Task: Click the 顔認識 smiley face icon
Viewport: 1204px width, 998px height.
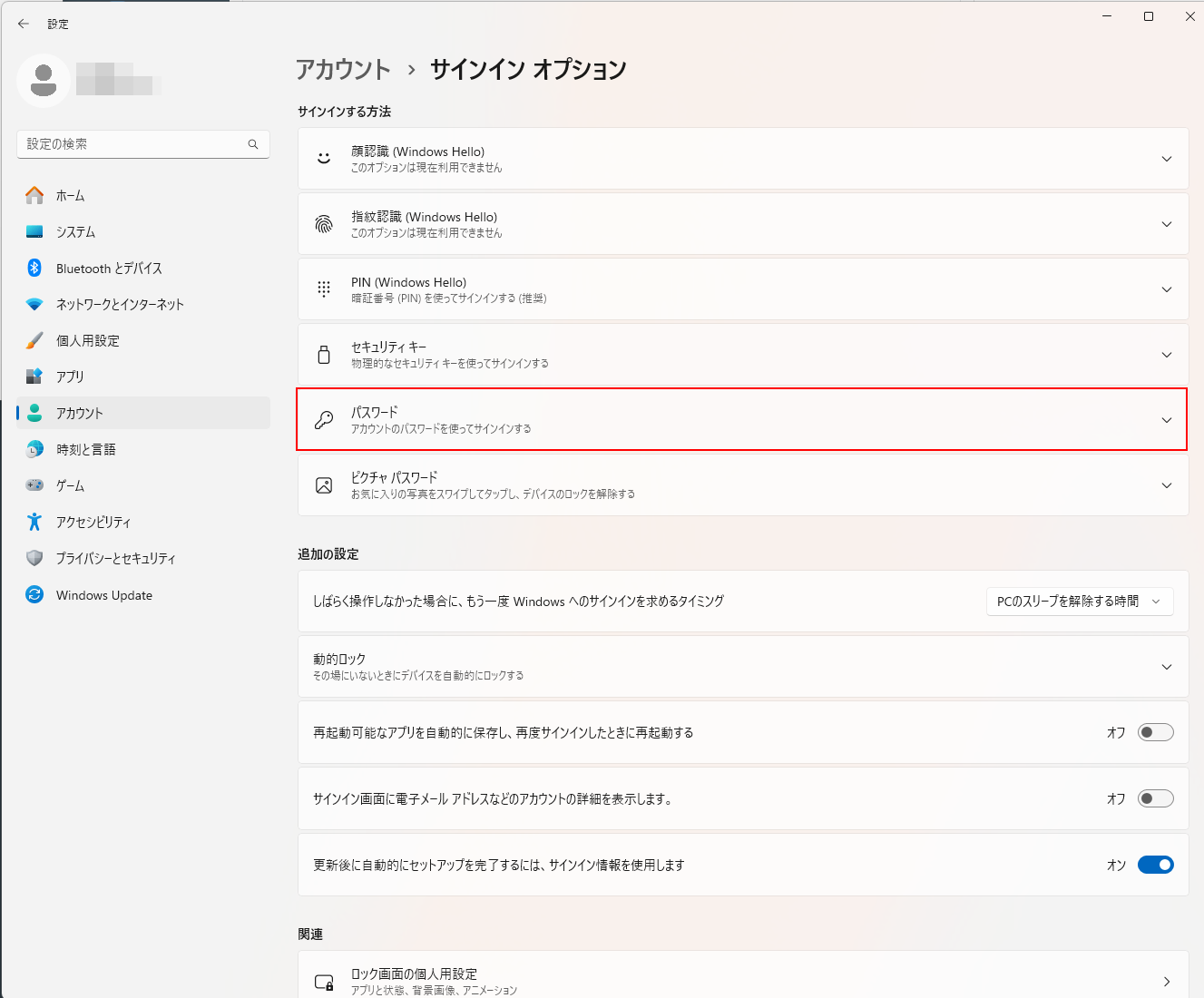Action: coord(324,159)
